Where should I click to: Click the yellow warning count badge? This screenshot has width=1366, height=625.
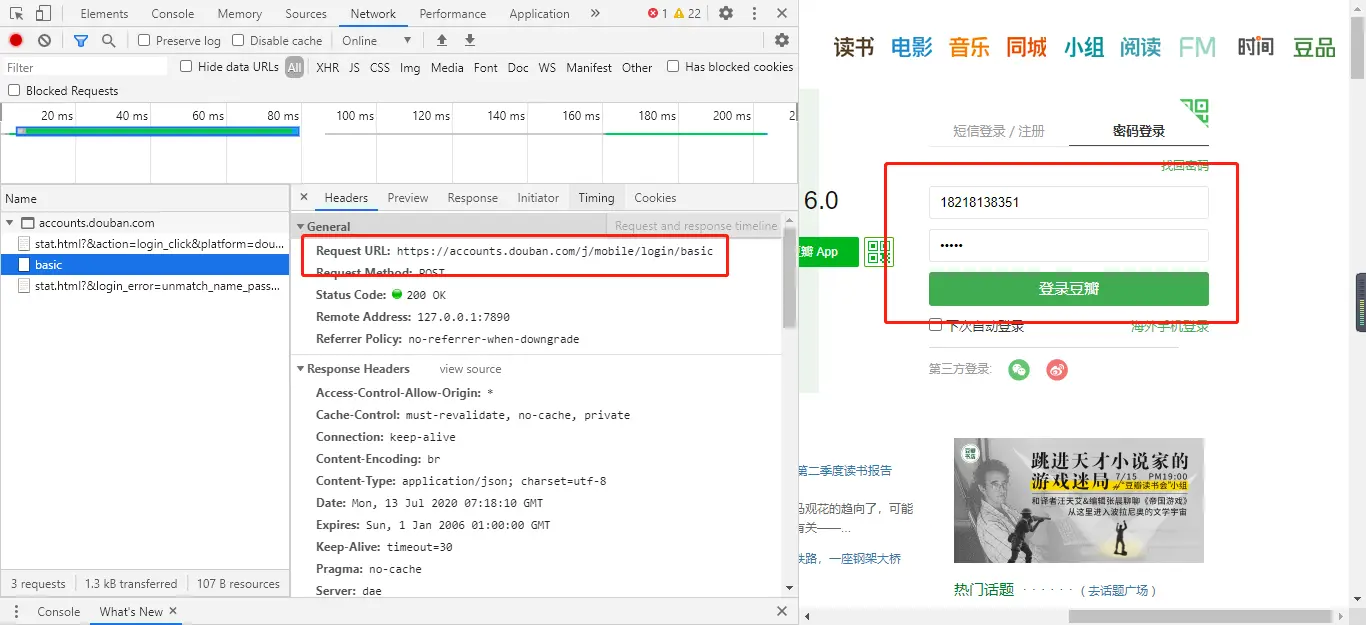click(x=687, y=14)
